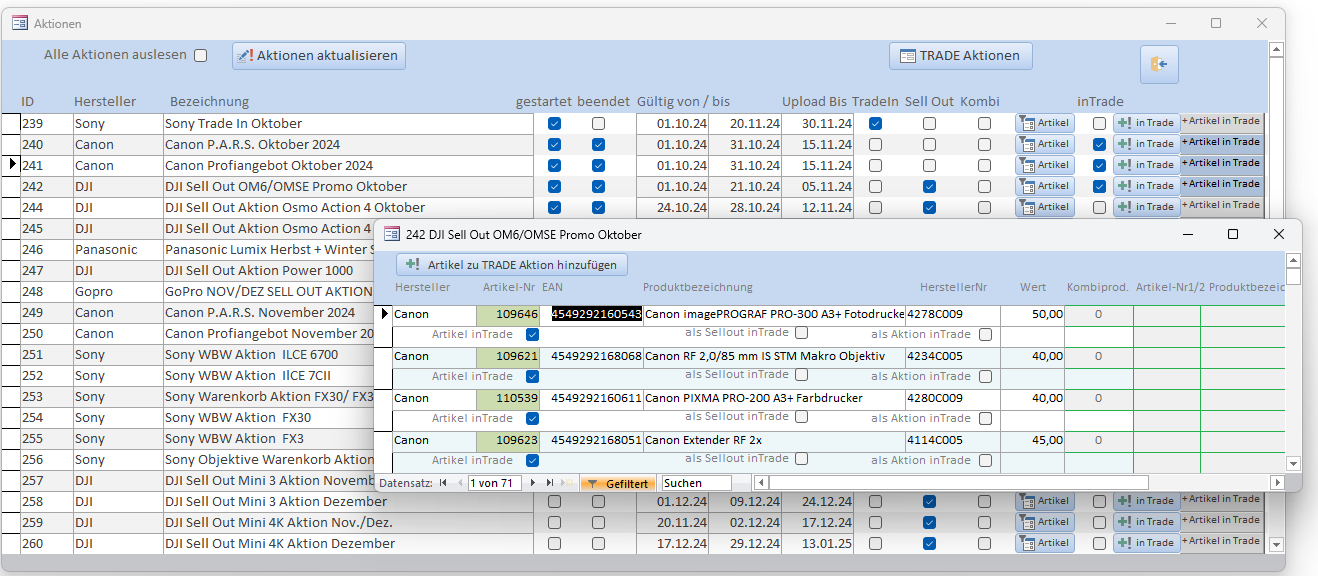Click 'Canon PIXMA PRO-200 A3+ Farbdrucker' cell

click(774, 398)
